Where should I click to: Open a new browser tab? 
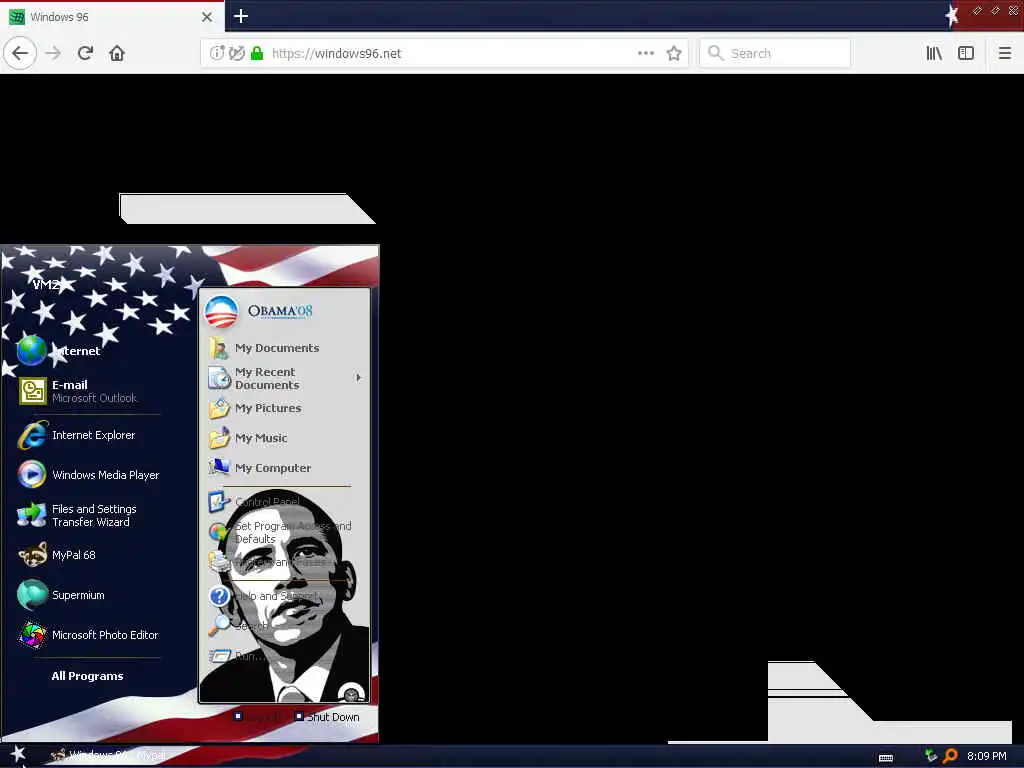(241, 16)
